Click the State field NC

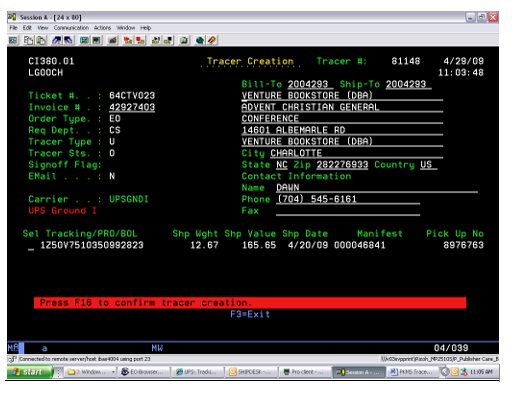282,165
